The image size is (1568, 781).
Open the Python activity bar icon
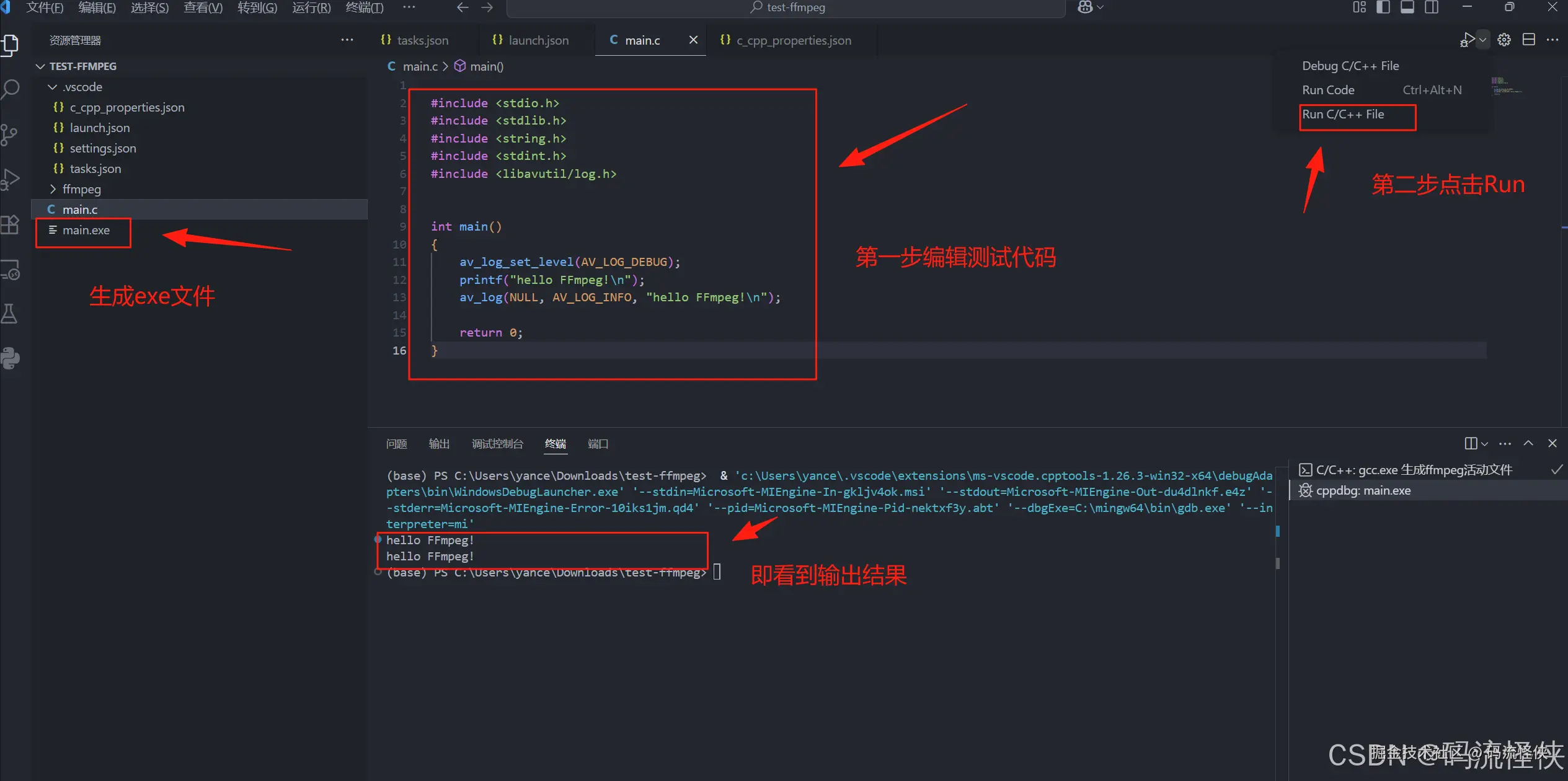tap(11, 358)
